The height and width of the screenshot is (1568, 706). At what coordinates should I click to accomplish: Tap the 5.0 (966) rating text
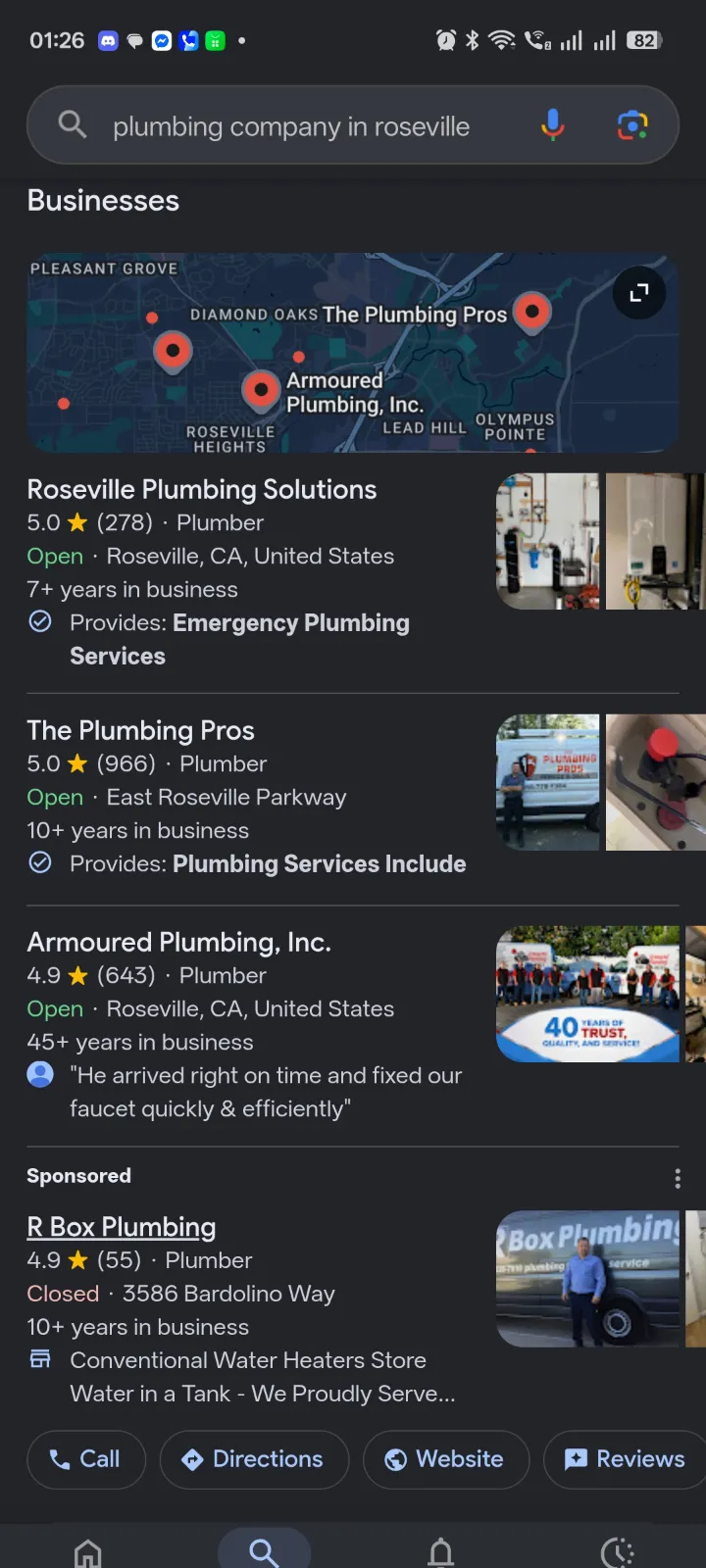[92, 763]
